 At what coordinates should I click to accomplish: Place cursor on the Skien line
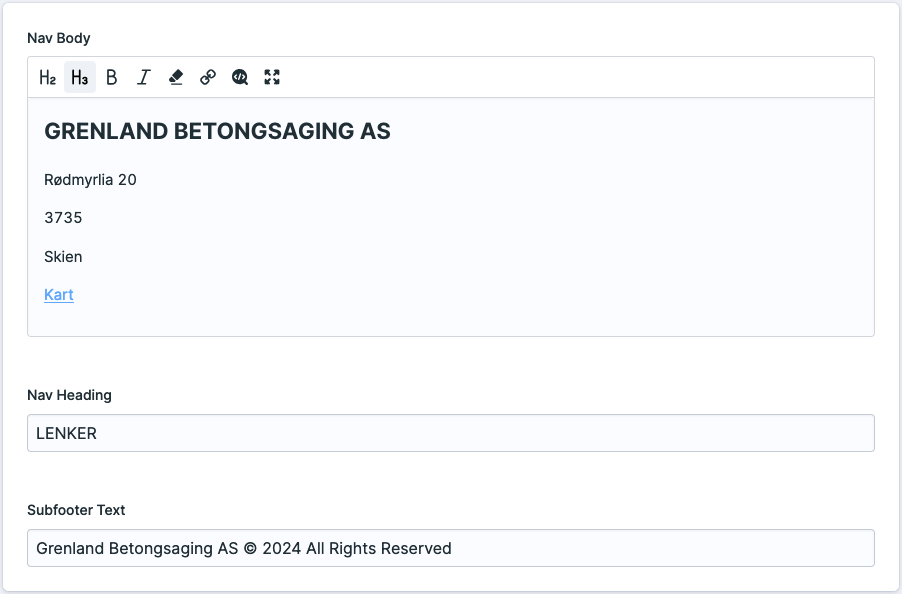click(x=63, y=257)
